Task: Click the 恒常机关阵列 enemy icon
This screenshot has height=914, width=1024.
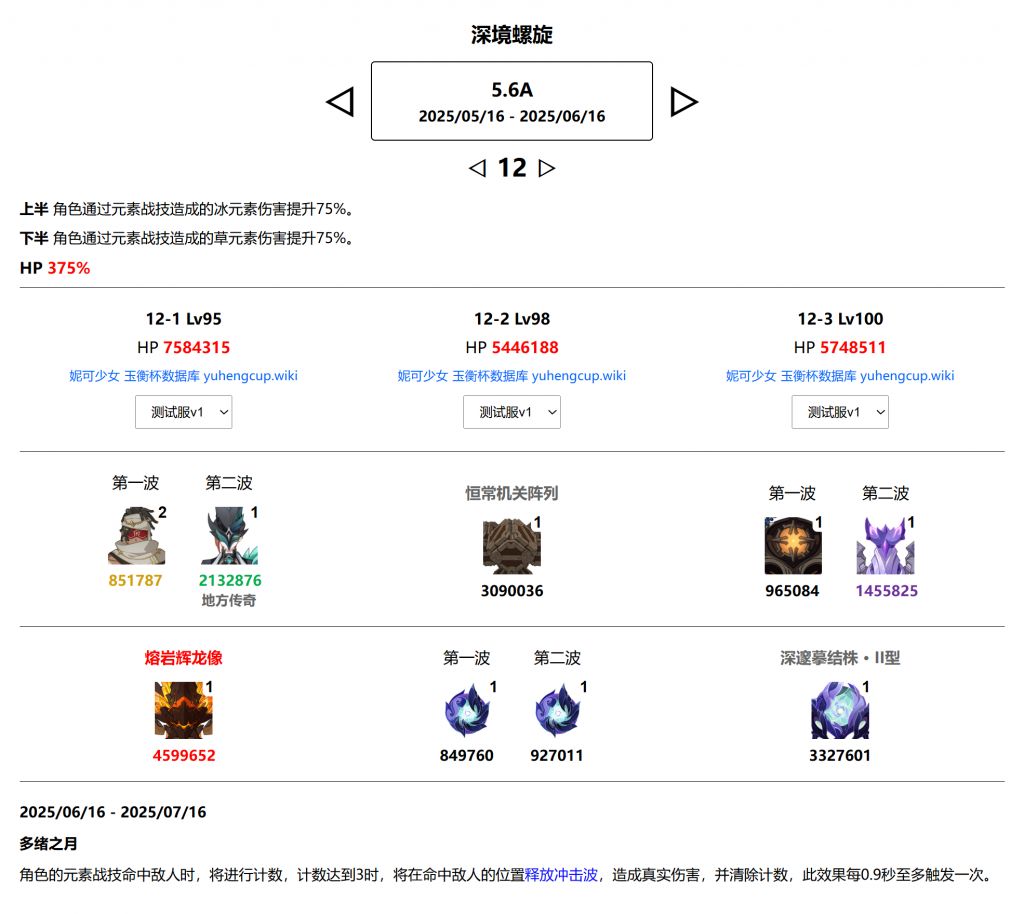Action: pyautogui.click(x=512, y=545)
